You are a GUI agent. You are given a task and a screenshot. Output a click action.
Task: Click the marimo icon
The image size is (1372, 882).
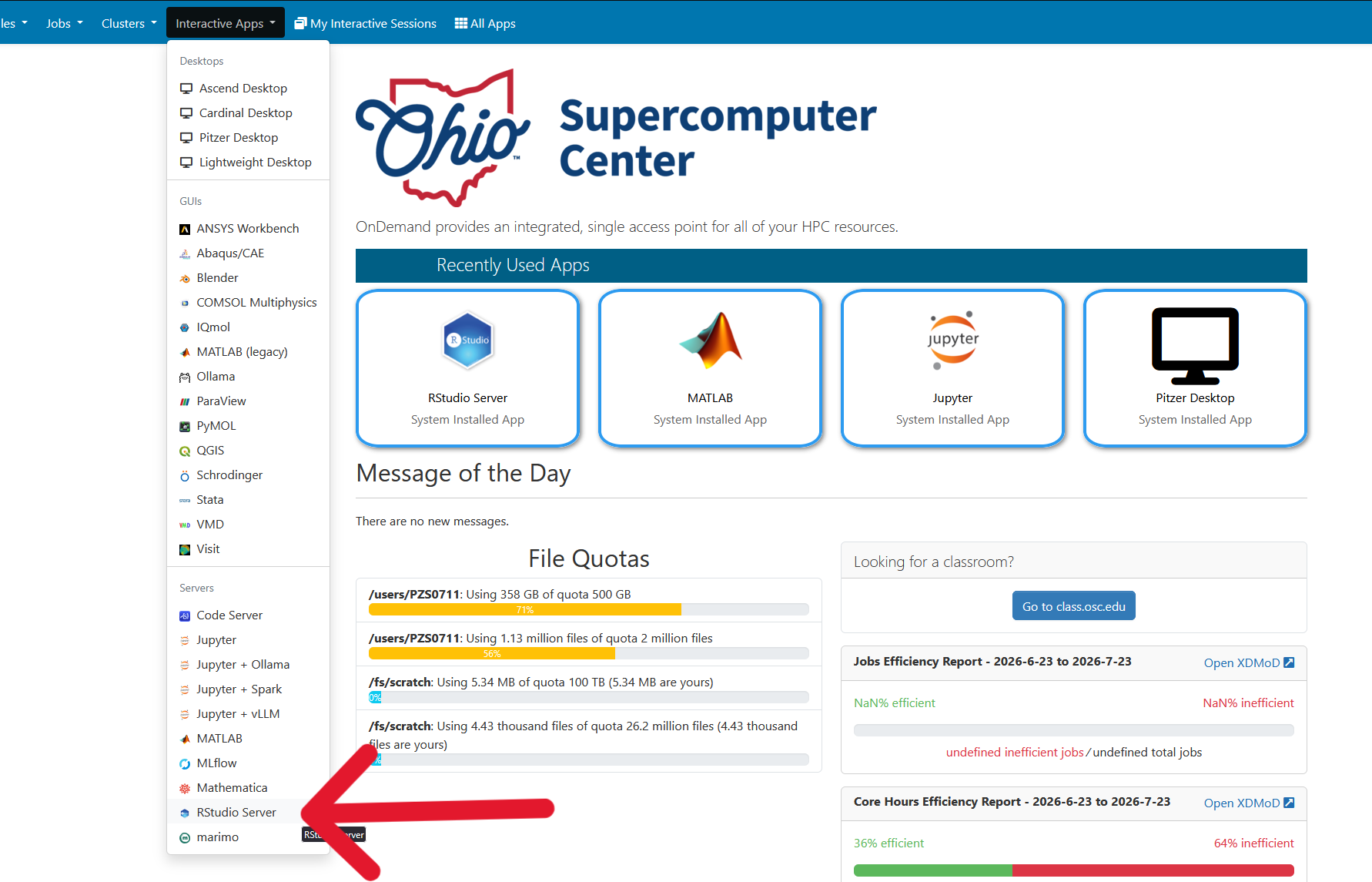coord(185,837)
